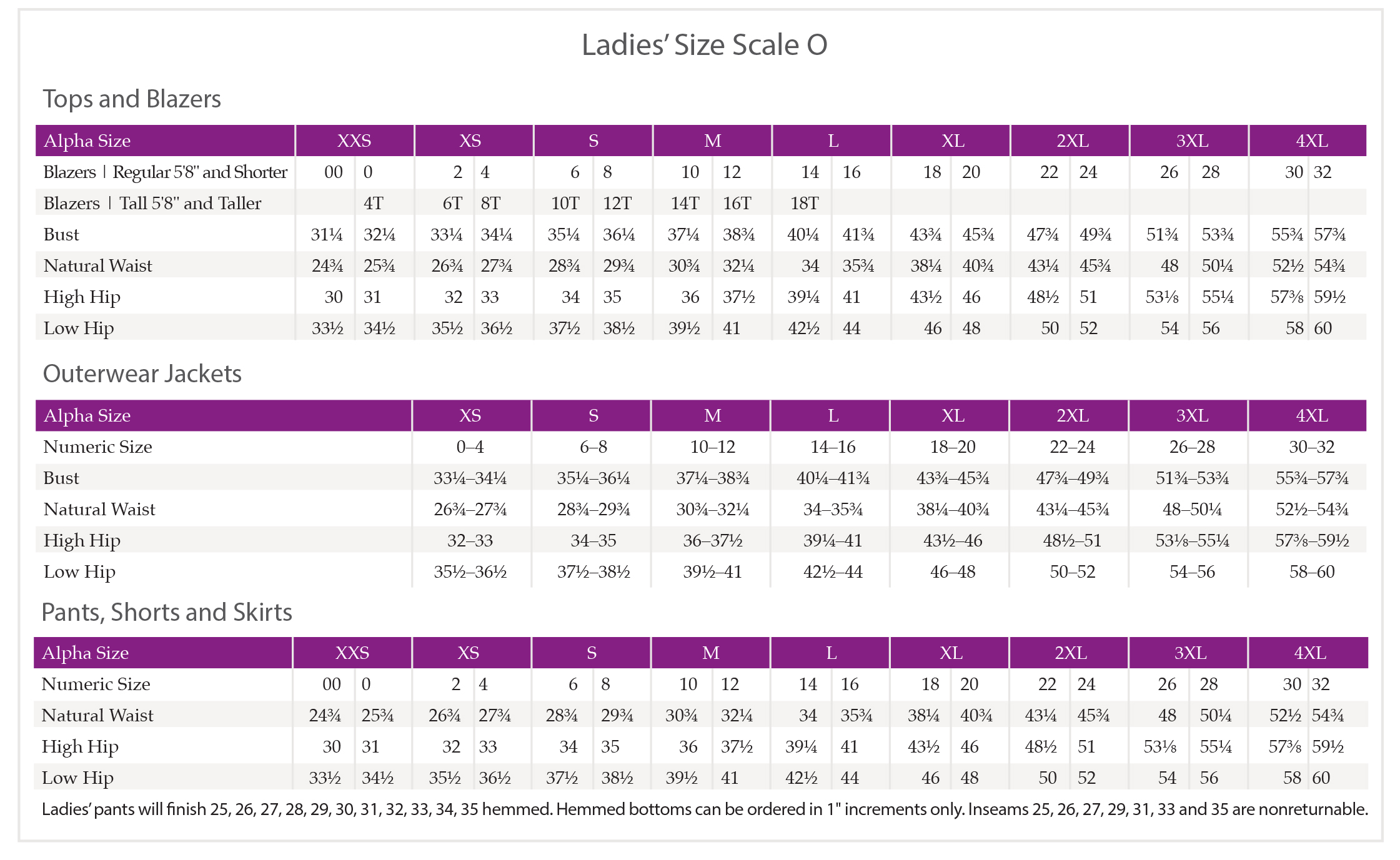Click the "Ladies' Size Scale O" title

click(x=704, y=45)
